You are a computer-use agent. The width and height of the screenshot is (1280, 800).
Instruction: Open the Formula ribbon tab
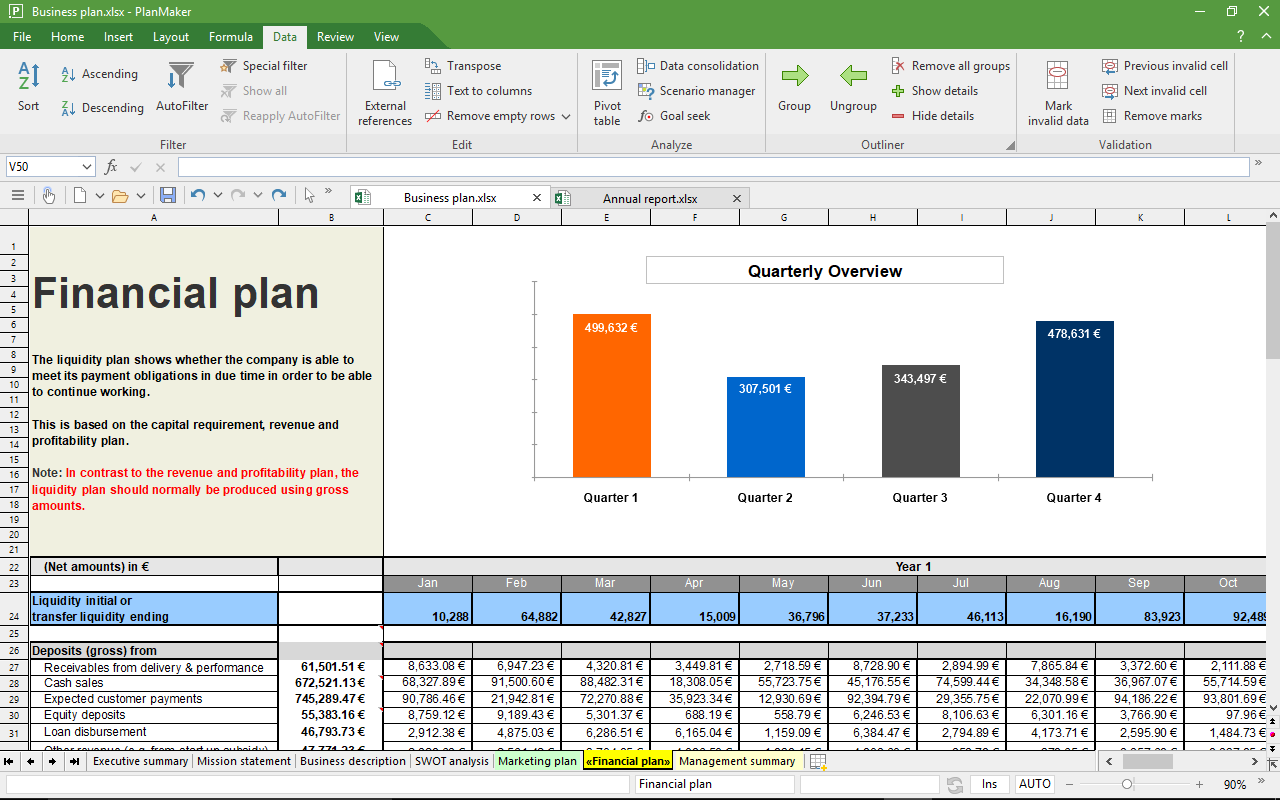coord(231,37)
